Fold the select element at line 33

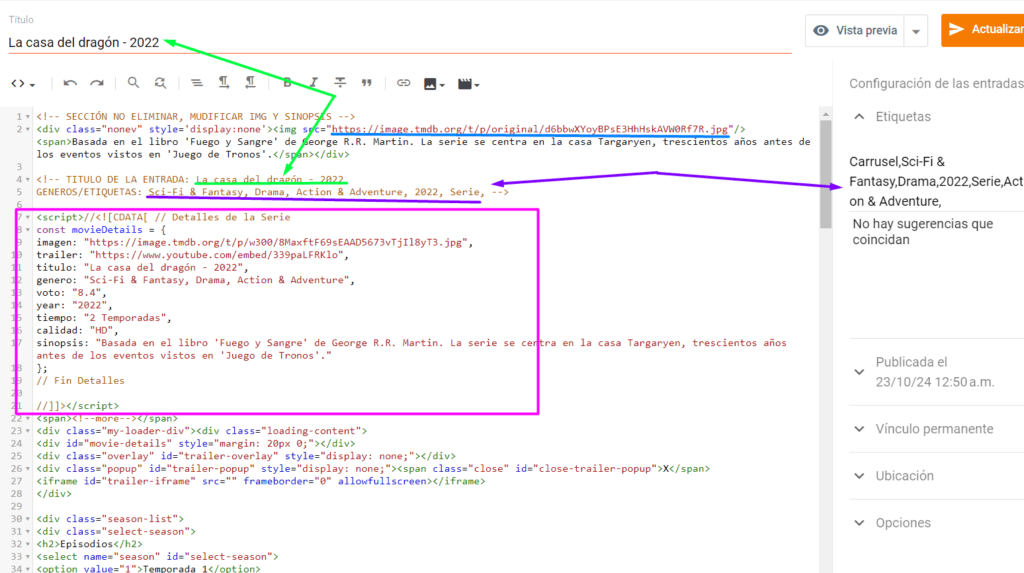click(x=27, y=557)
